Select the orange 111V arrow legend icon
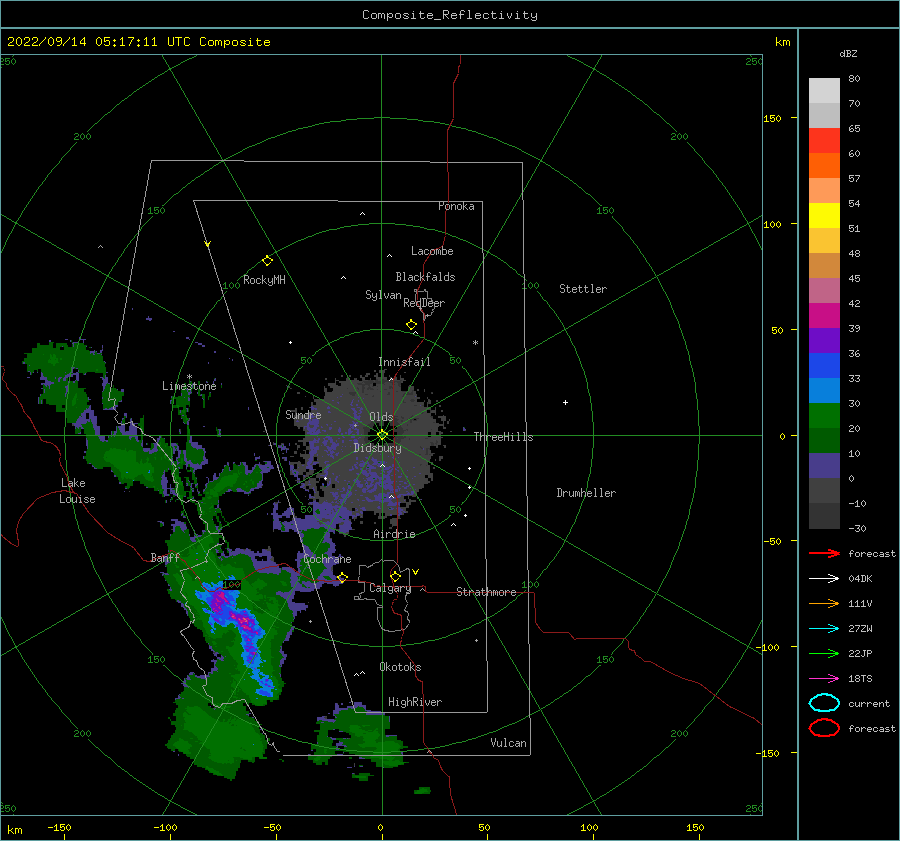This screenshot has width=900, height=841. click(x=824, y=603)
